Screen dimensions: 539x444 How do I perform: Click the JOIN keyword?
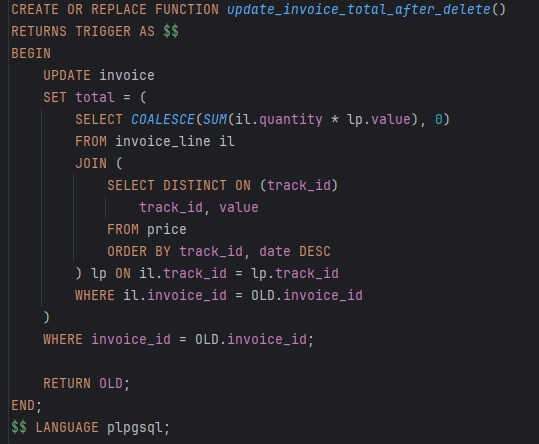[91, 163]
